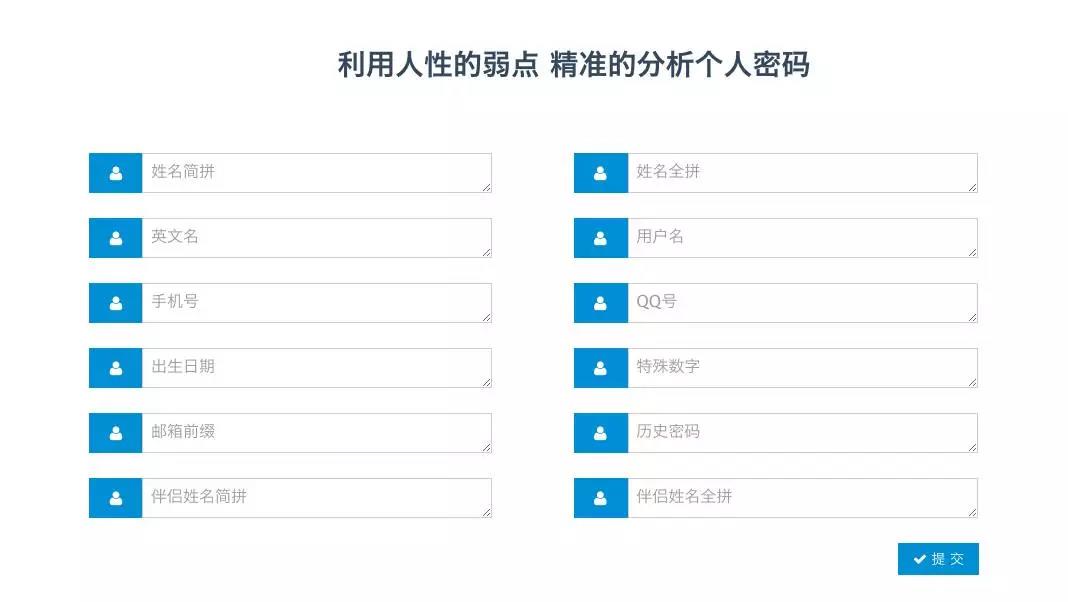Click user icon beside 历史密码 field

click(600, 433)
